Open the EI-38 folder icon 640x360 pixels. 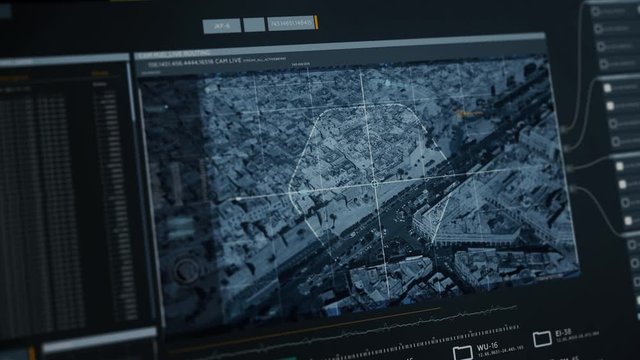542,338
